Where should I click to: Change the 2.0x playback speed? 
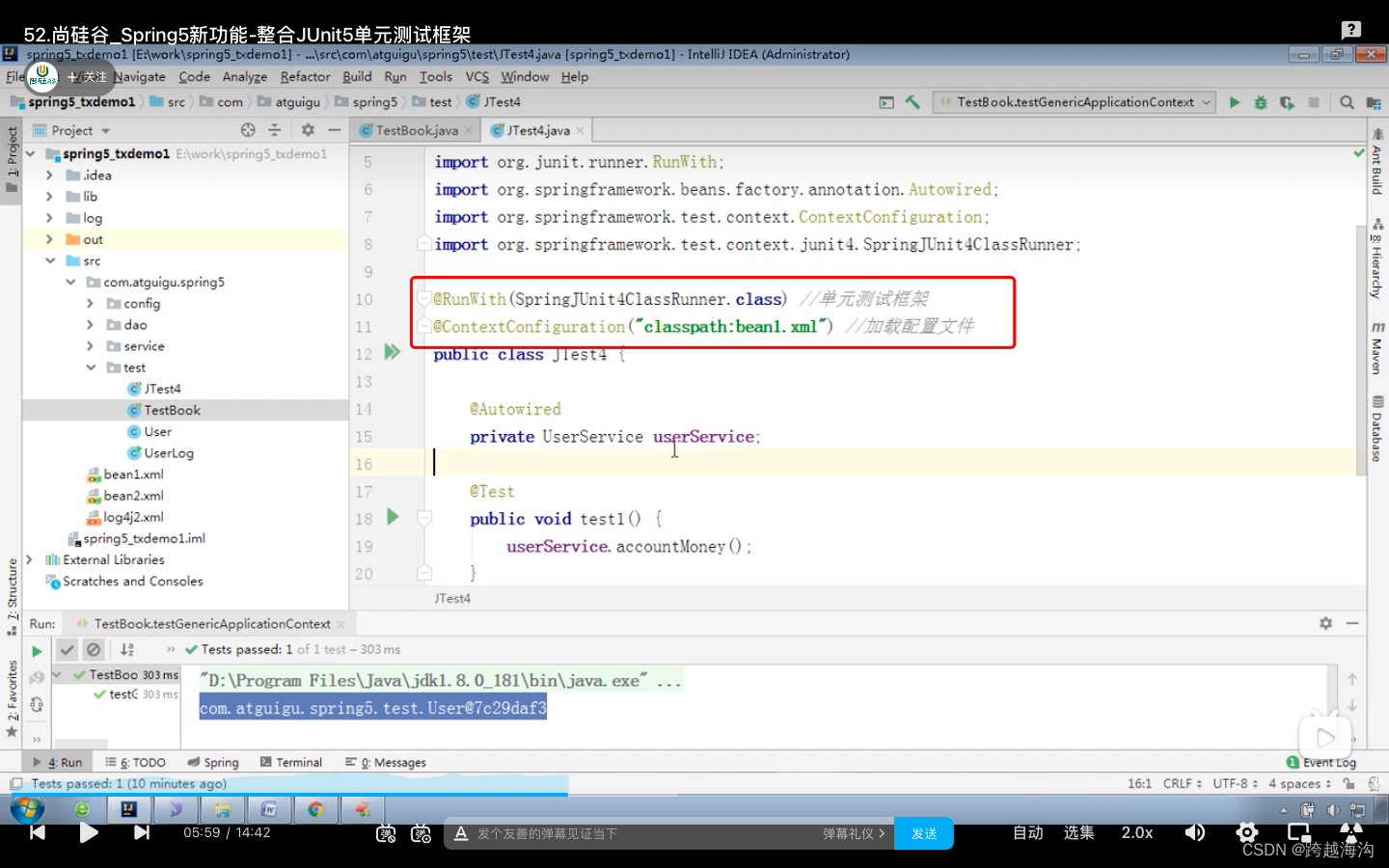(x=1137, y=832)
